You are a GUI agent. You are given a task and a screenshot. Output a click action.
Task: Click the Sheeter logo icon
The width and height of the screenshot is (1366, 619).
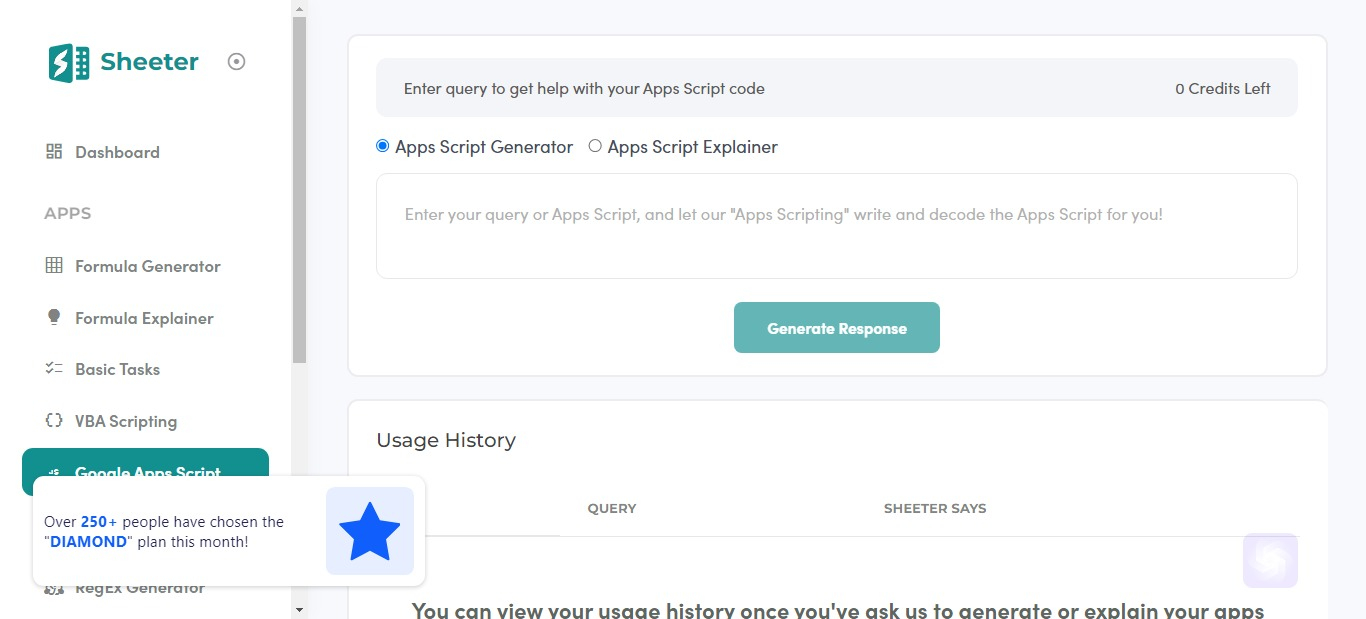click(x=69, y=62)
